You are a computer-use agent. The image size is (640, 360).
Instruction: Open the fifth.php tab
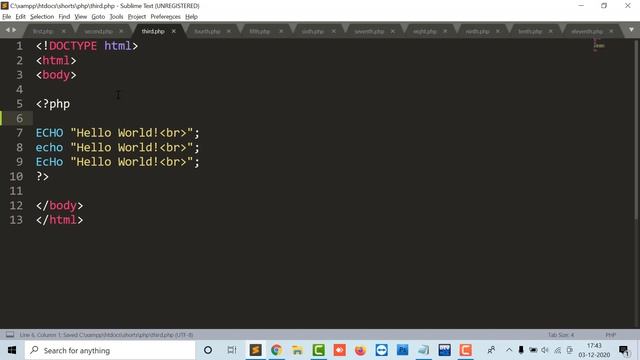click(260, 31)
